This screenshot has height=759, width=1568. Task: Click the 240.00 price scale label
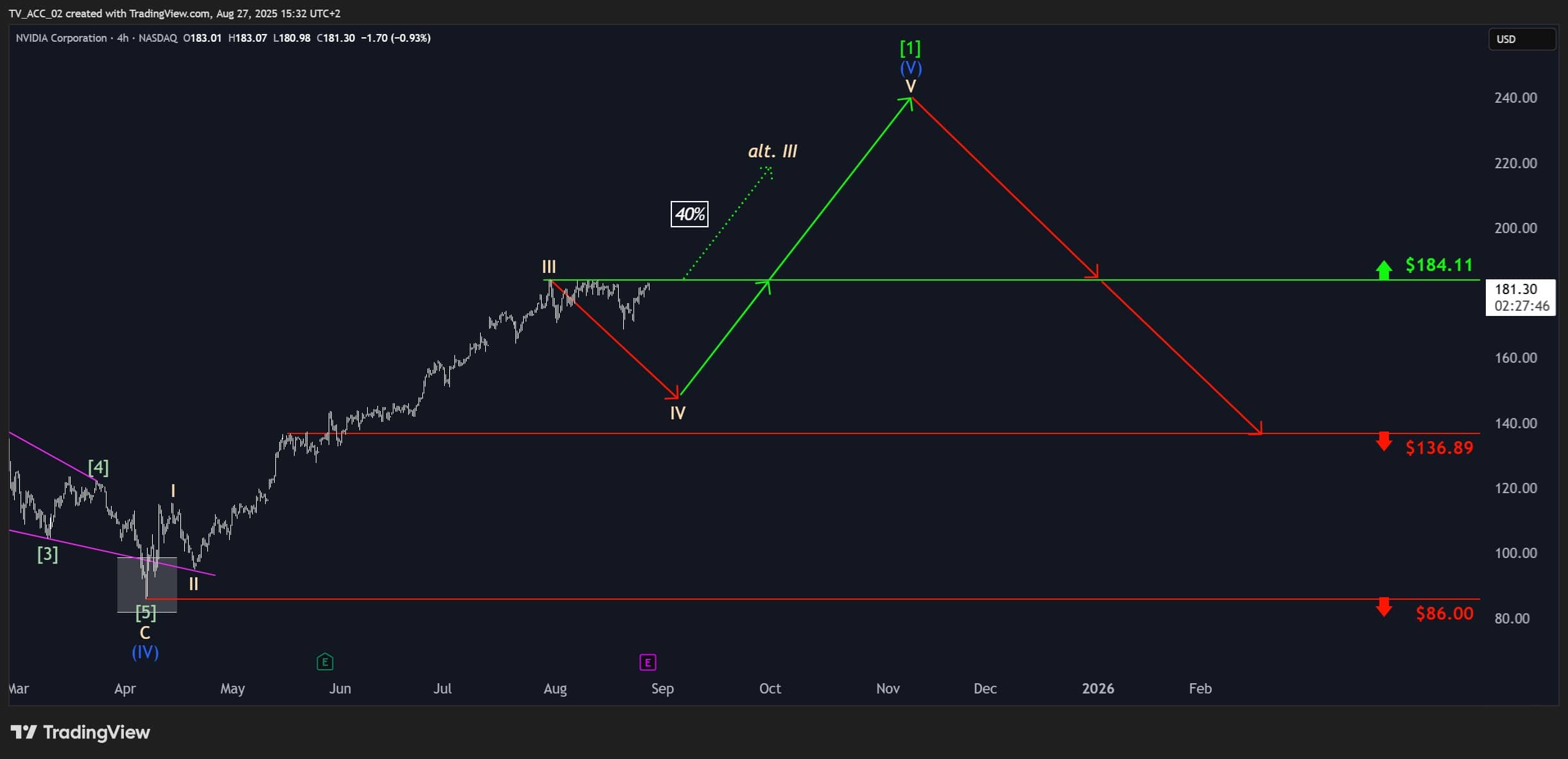pyautogui.click(x=1515, y=98)
